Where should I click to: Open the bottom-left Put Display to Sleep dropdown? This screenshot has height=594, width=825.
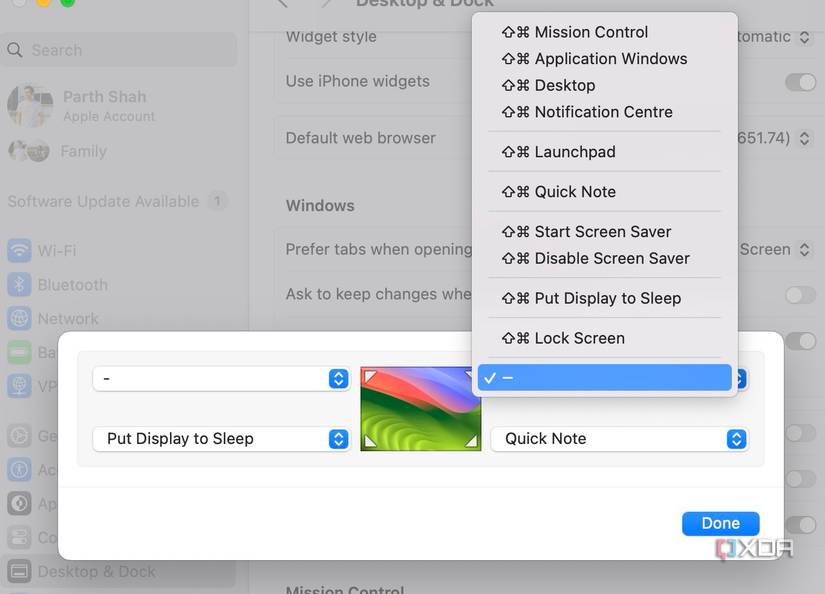click(221, 439)
